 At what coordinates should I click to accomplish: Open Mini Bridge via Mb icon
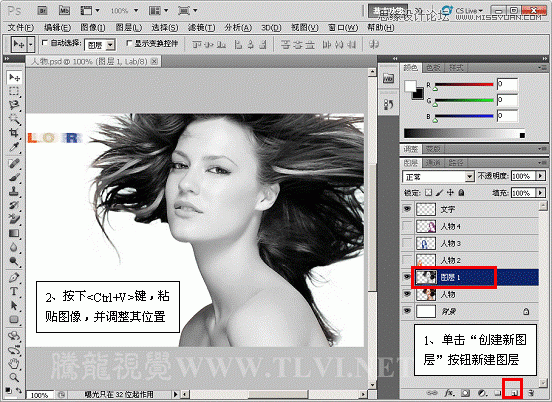[64, 11]
